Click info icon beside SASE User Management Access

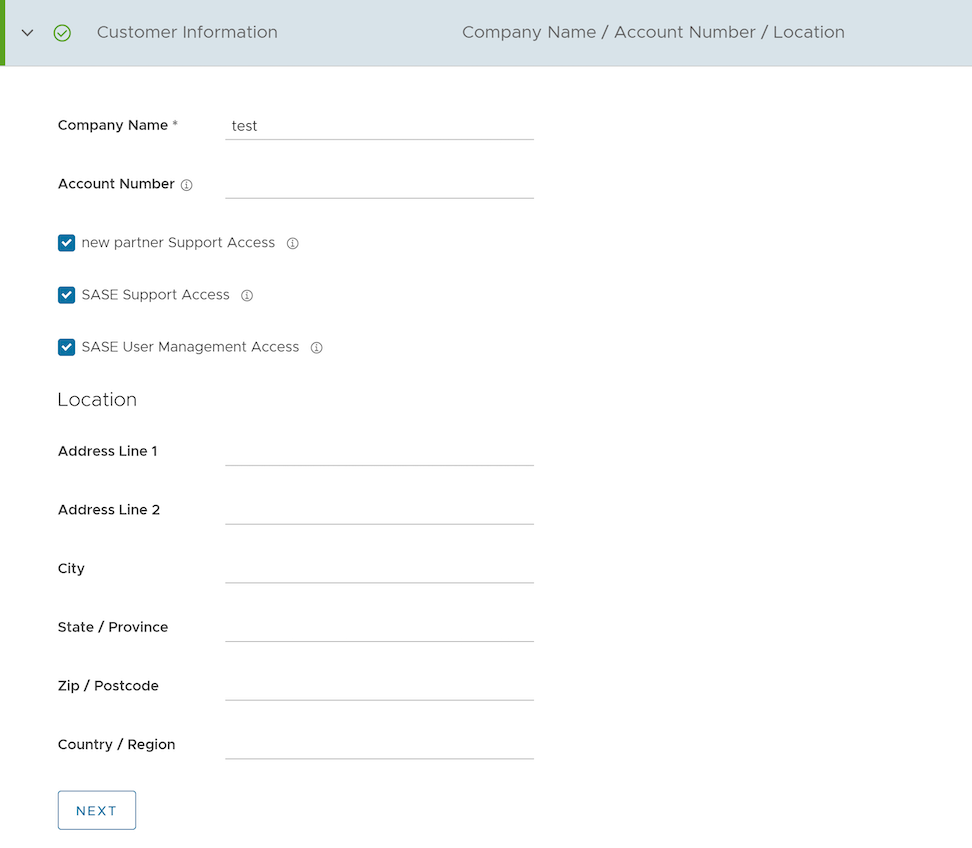(x=317, y=348)
